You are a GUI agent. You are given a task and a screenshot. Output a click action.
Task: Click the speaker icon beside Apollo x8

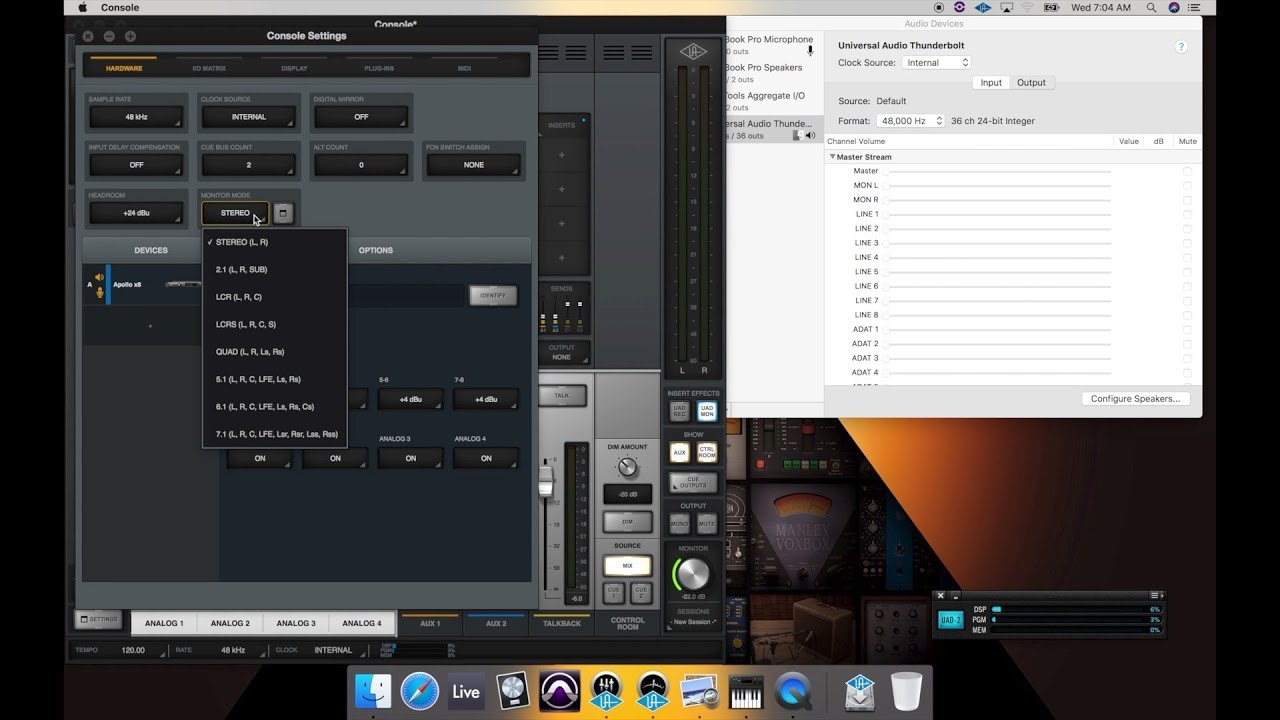point(99,278)
